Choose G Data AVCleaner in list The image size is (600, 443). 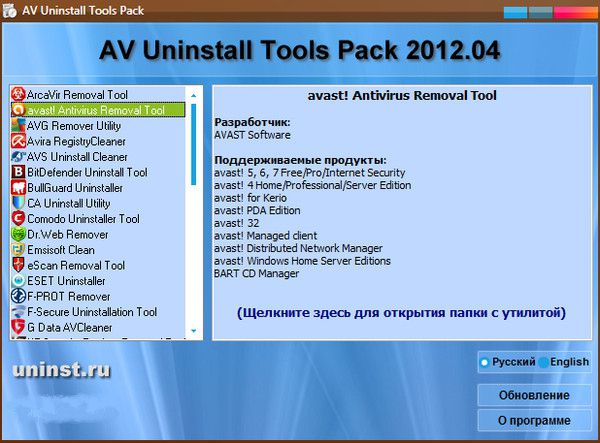(98, 327)
